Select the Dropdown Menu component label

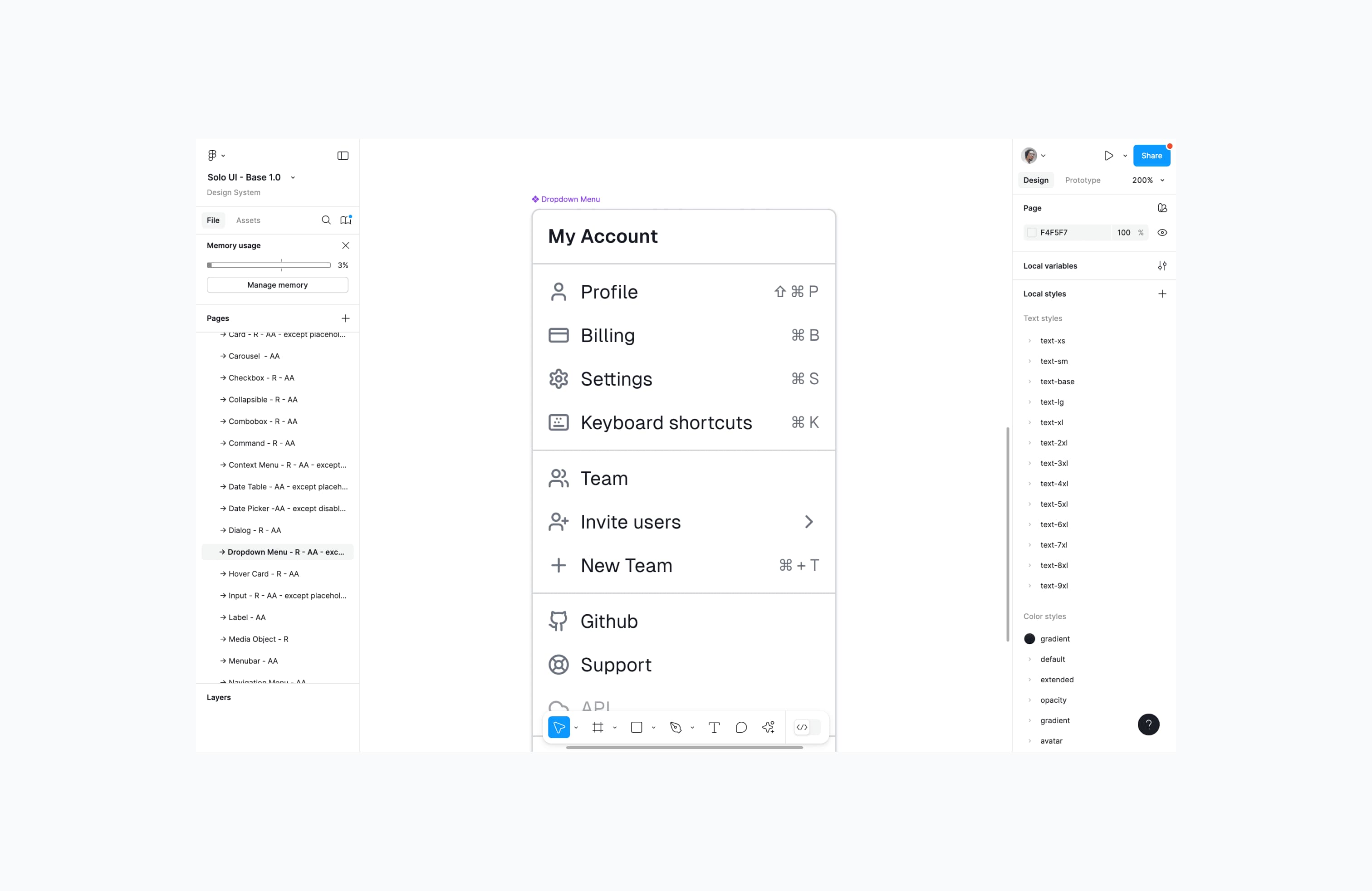(565, 200)
